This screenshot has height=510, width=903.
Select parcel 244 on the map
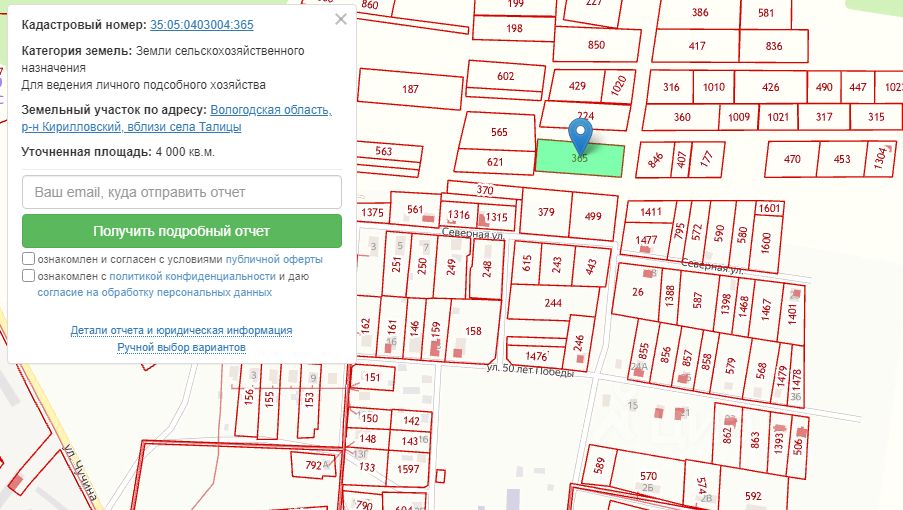pyautogui.click(x=553, y=303)
